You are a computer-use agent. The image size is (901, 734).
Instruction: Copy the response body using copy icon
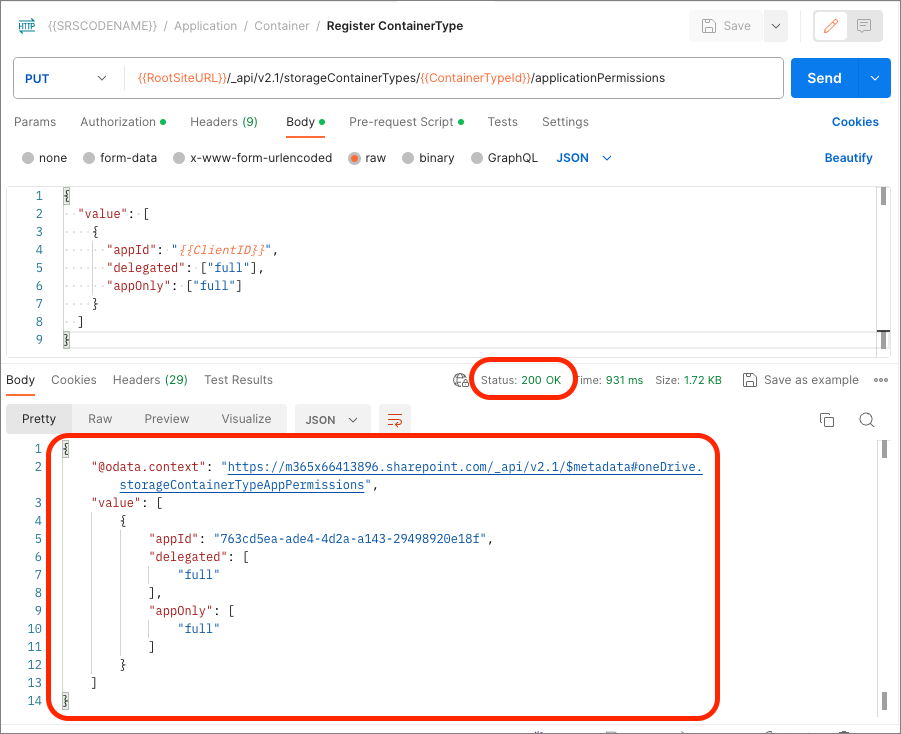point(827,422)
